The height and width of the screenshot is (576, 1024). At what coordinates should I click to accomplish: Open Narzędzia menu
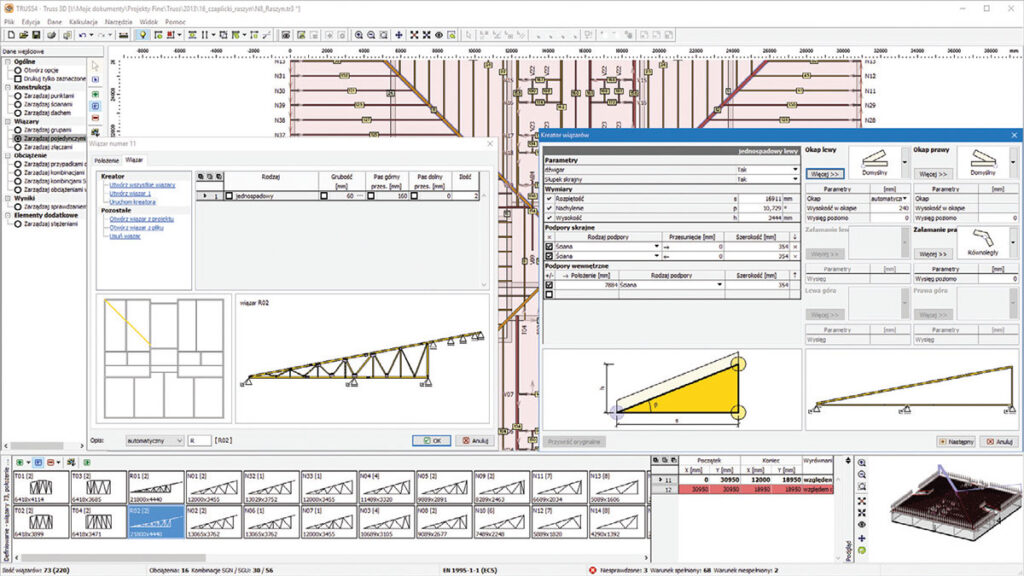118,22
